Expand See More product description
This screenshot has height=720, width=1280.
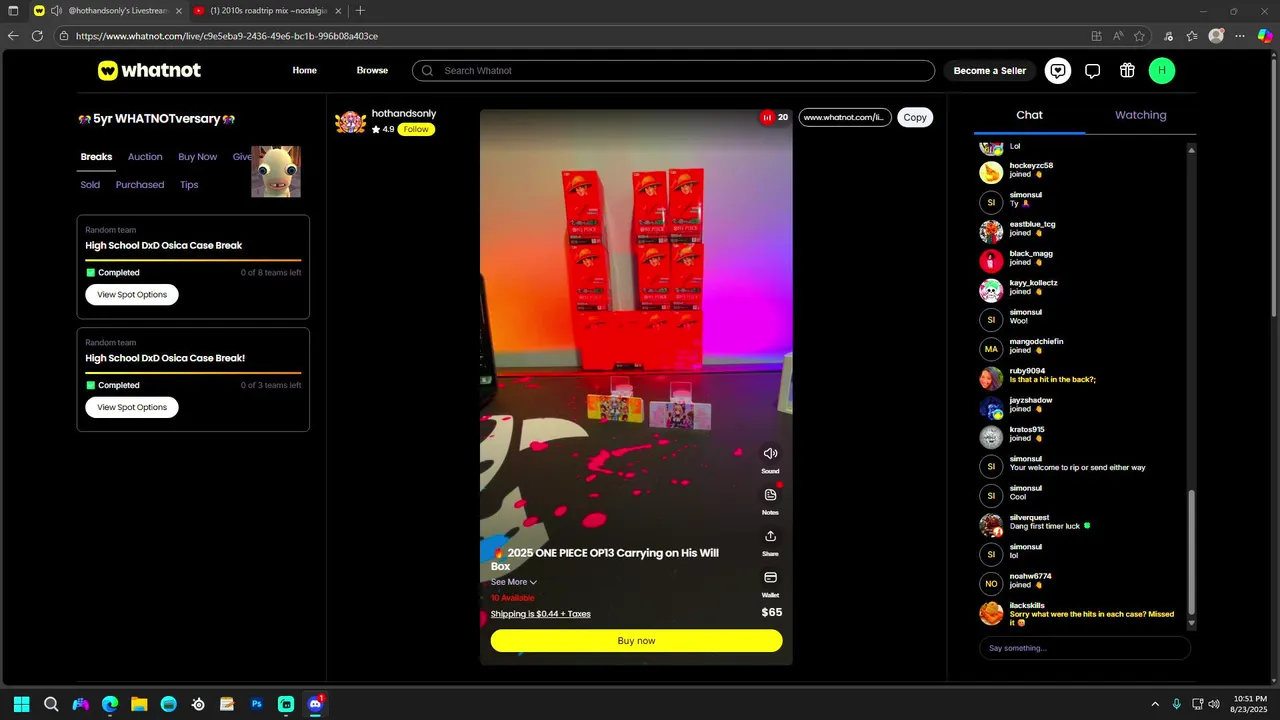(x=514, y=582)
